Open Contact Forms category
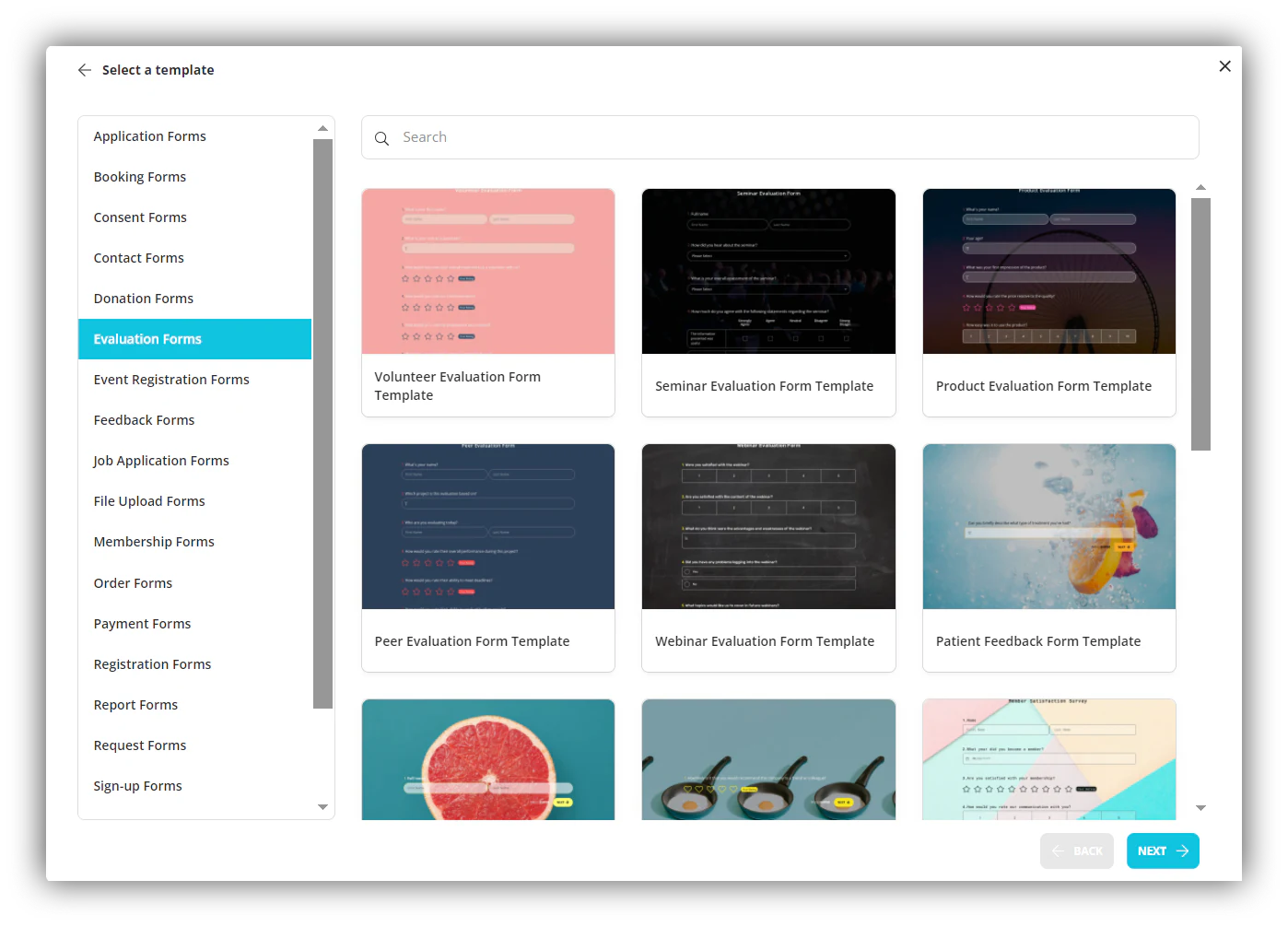1288x927 pixels. pos(194,258)
